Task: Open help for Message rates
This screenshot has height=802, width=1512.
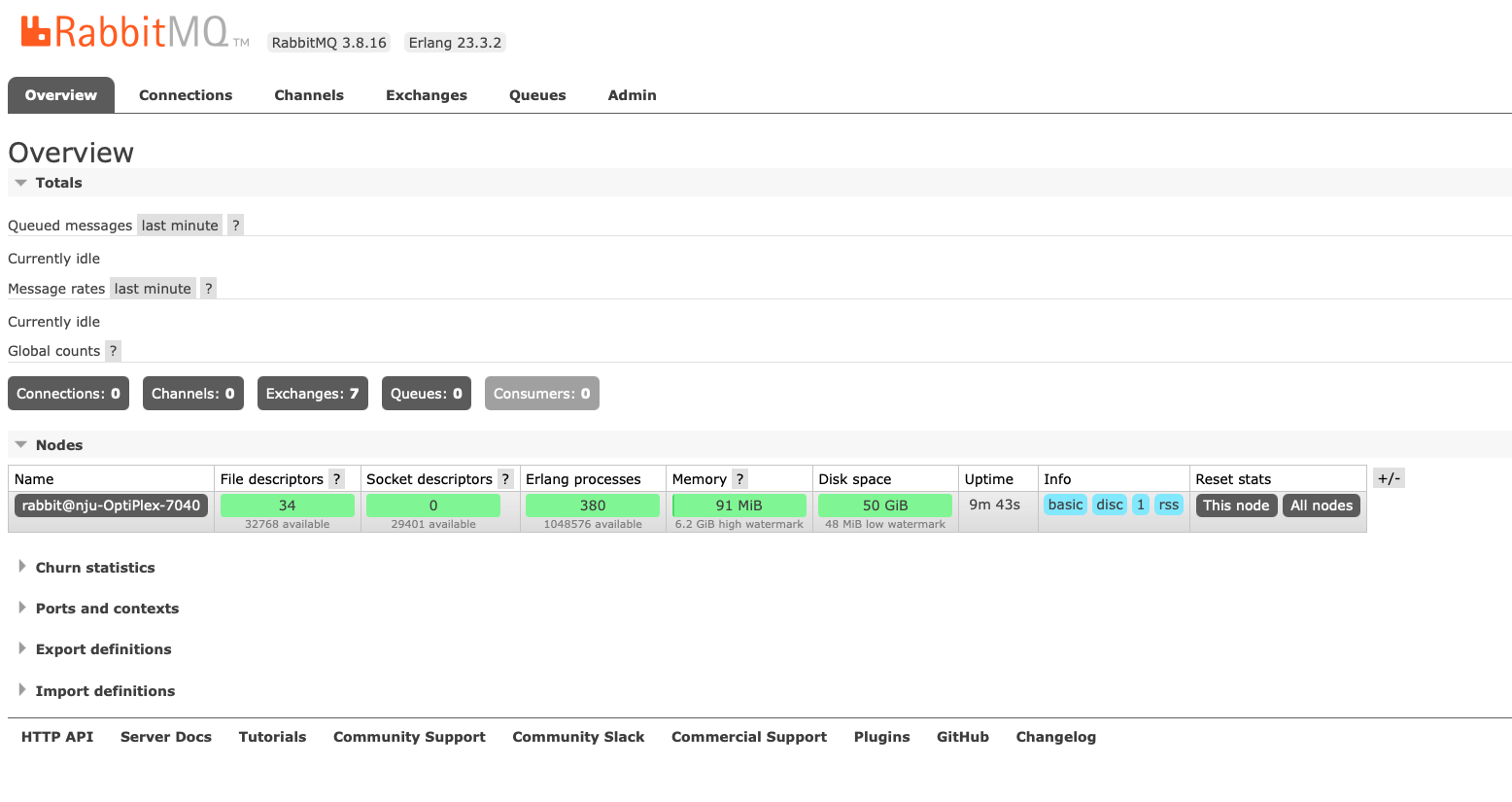Action: pos(208,288)
